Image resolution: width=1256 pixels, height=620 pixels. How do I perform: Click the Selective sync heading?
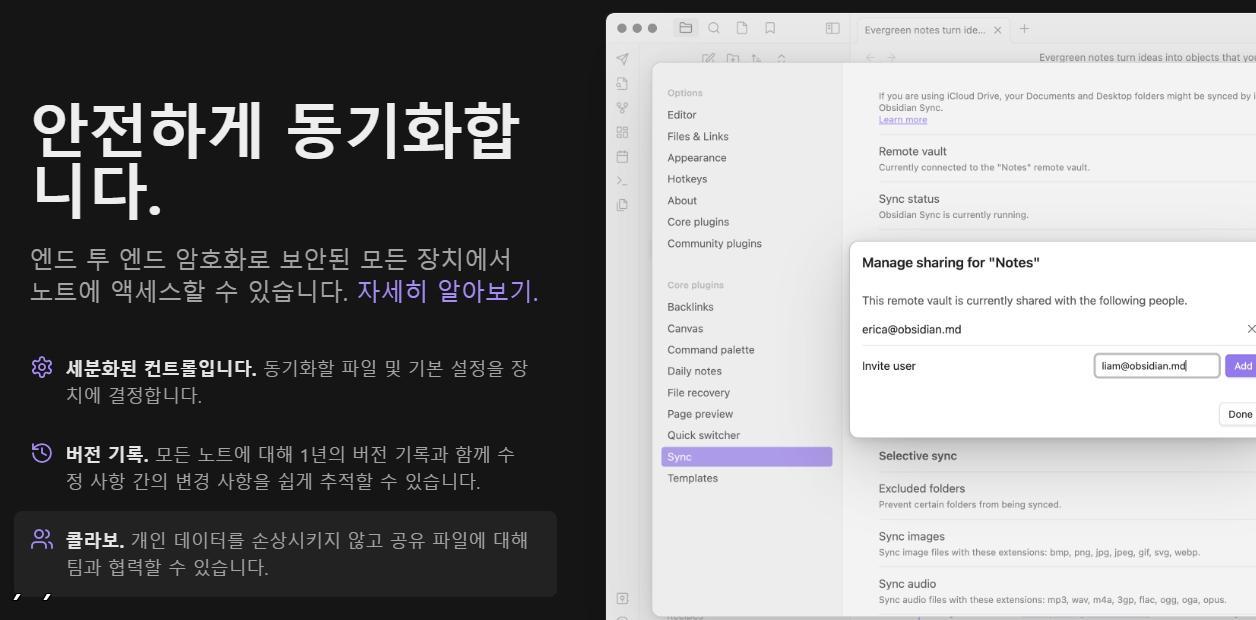coord(917,456)
